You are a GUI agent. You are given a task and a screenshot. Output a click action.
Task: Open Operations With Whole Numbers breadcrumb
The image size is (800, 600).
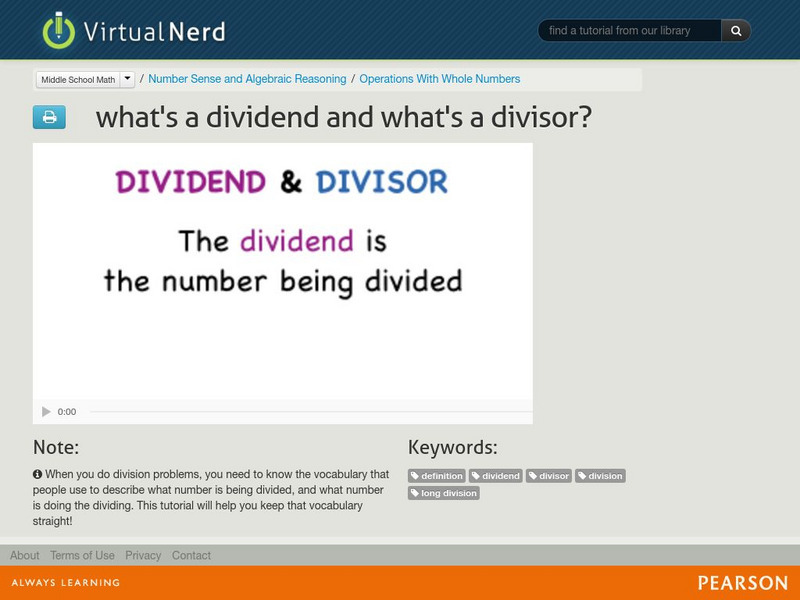point(440,79)
